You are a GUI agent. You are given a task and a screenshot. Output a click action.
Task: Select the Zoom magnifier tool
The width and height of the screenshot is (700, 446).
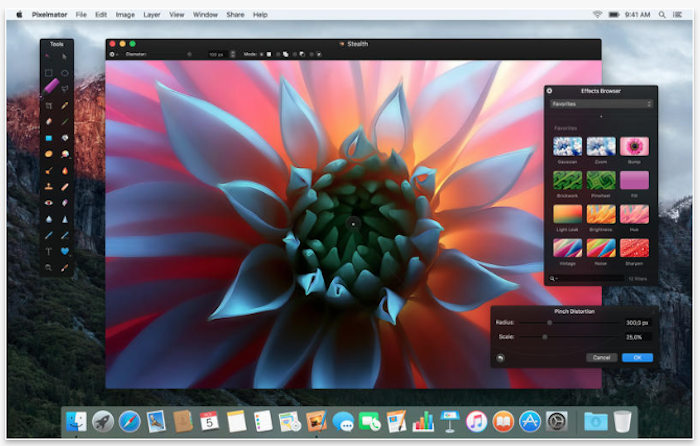pos(48,267)
